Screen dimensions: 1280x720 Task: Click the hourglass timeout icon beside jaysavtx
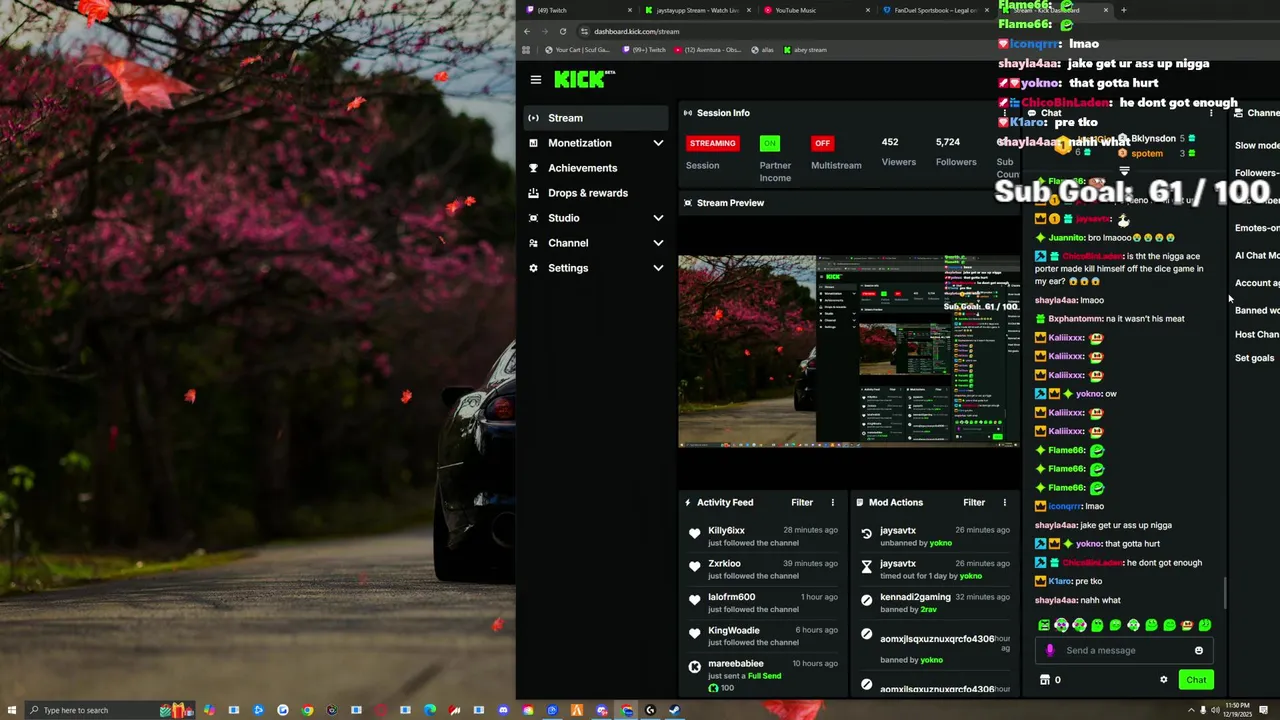867,567
